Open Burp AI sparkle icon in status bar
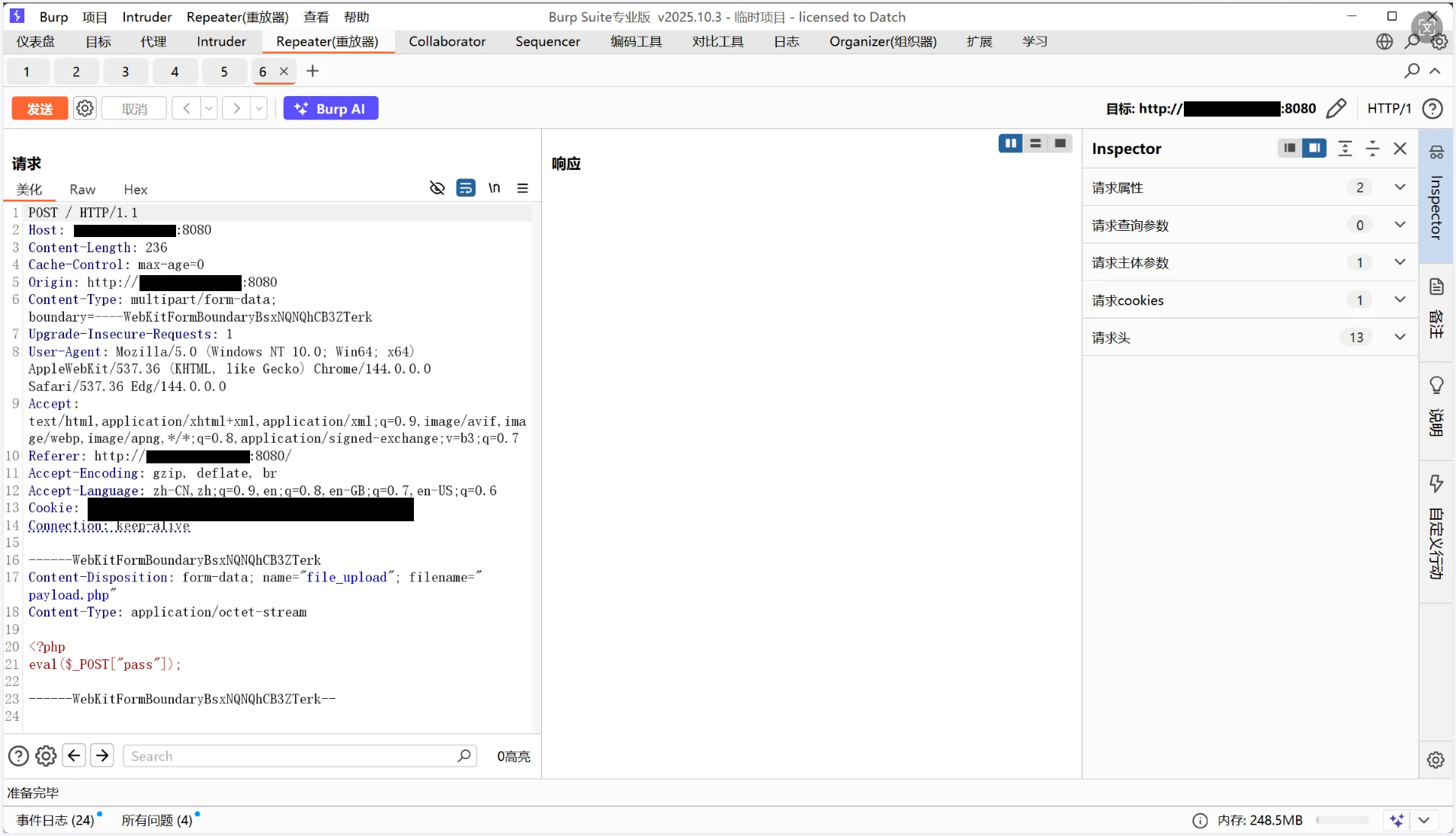Screen dimensions: 1456x836 (1397, 821)
